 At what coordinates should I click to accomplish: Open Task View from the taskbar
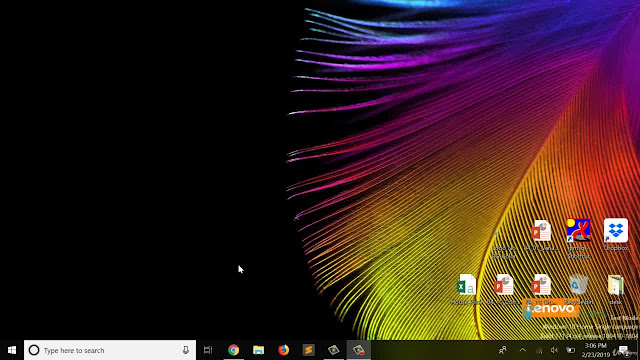pyautogui.click(x=208, y=350)
